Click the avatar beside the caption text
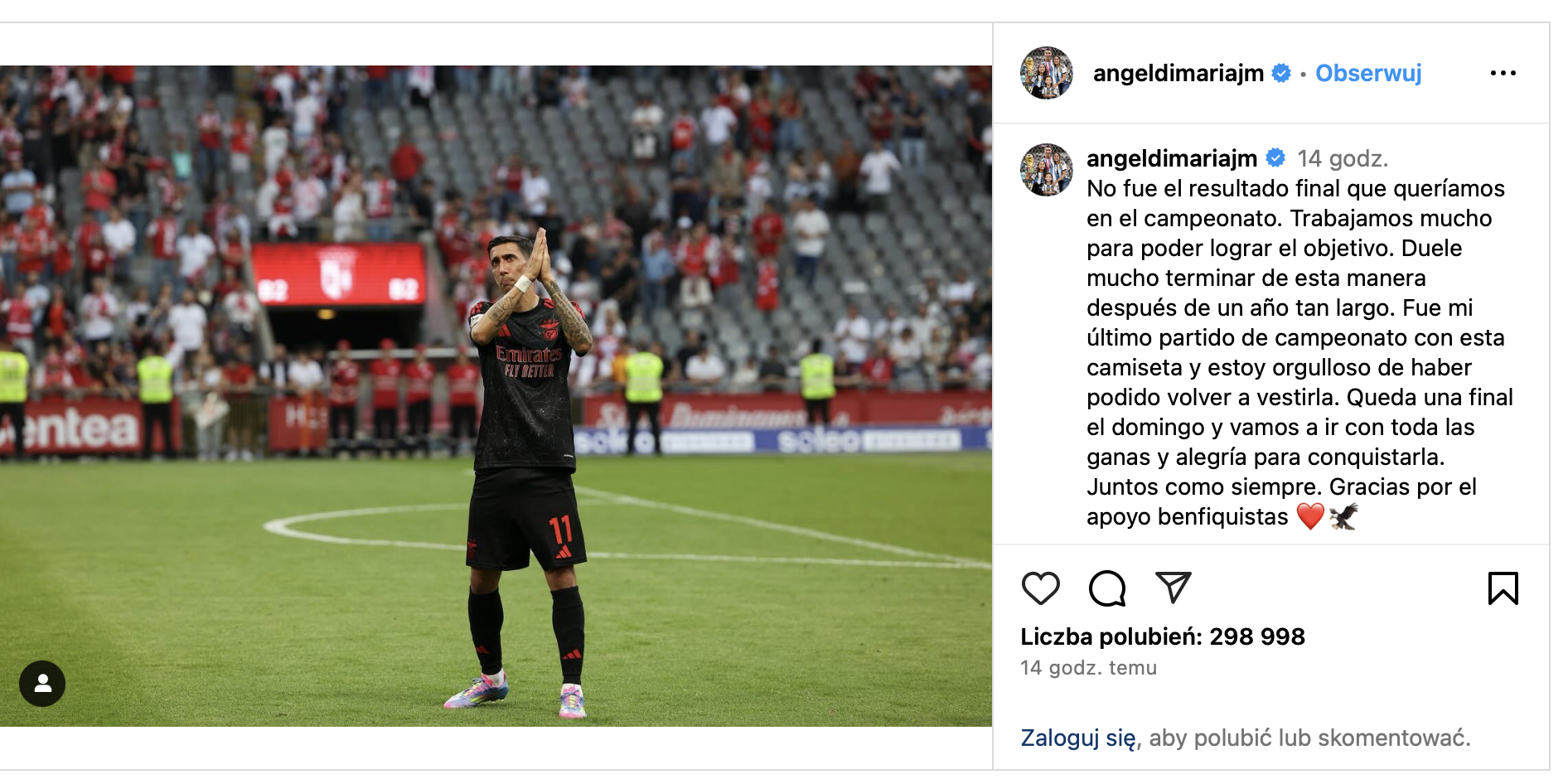 pyautogui.click(x=1047, y=170)
